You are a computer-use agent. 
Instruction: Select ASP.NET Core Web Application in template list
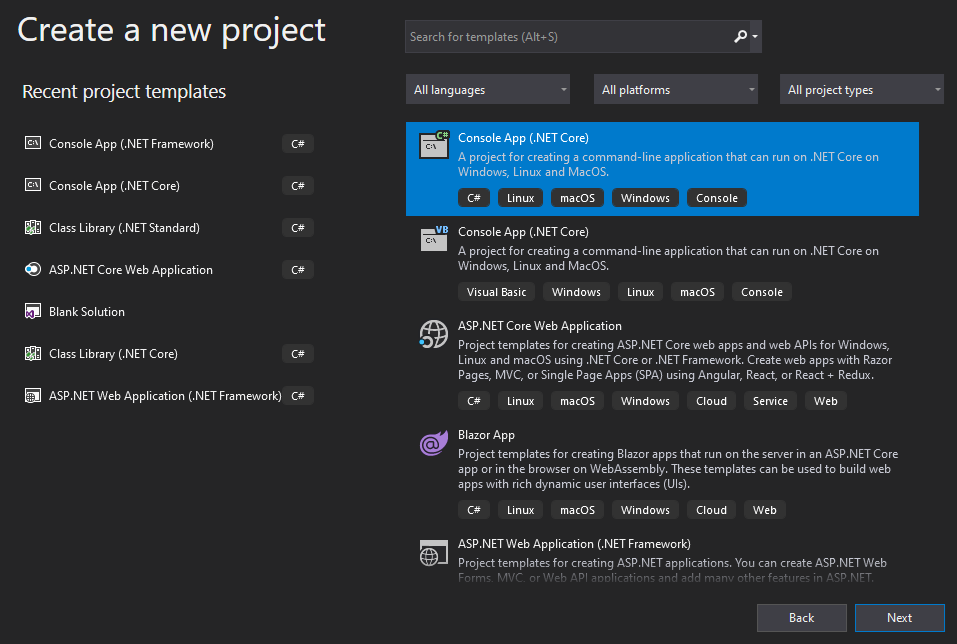click(540, 326)
